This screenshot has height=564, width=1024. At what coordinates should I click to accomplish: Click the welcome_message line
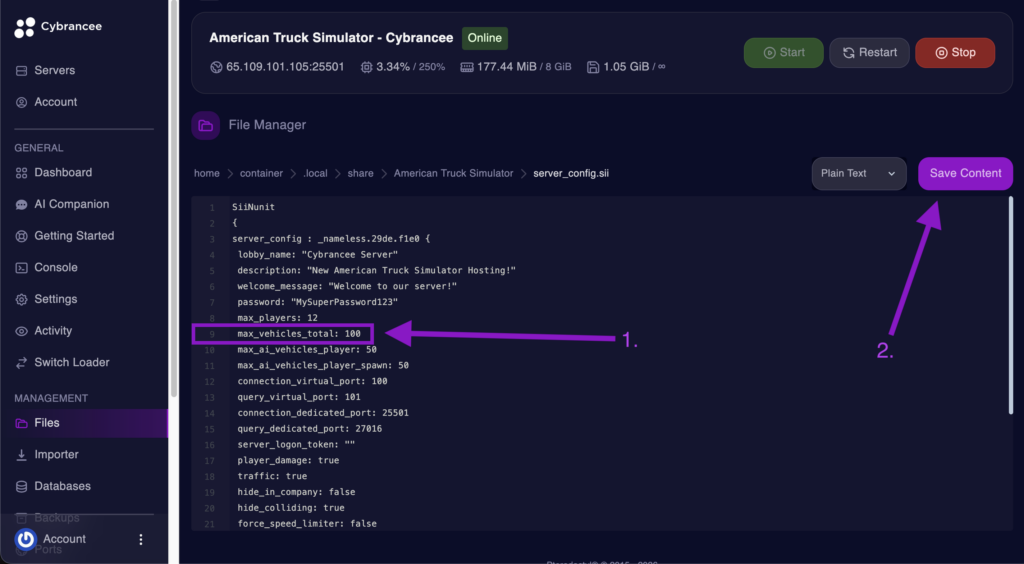[x=347, y=287]
